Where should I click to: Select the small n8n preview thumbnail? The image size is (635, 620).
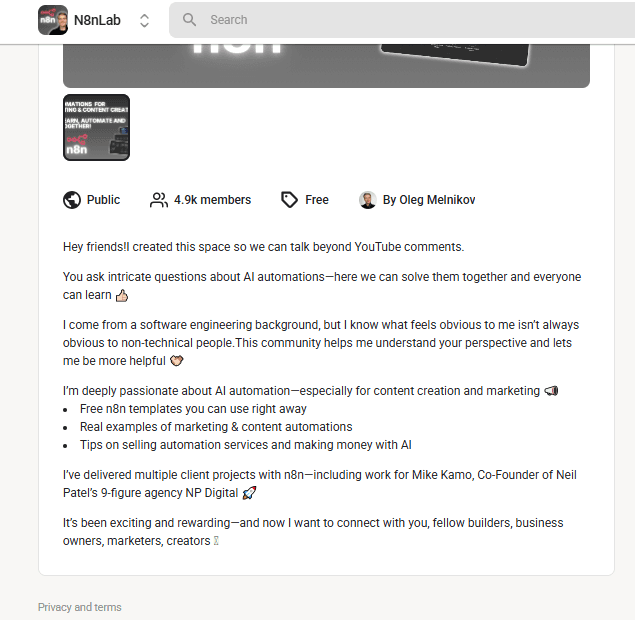tap(96, 128)
